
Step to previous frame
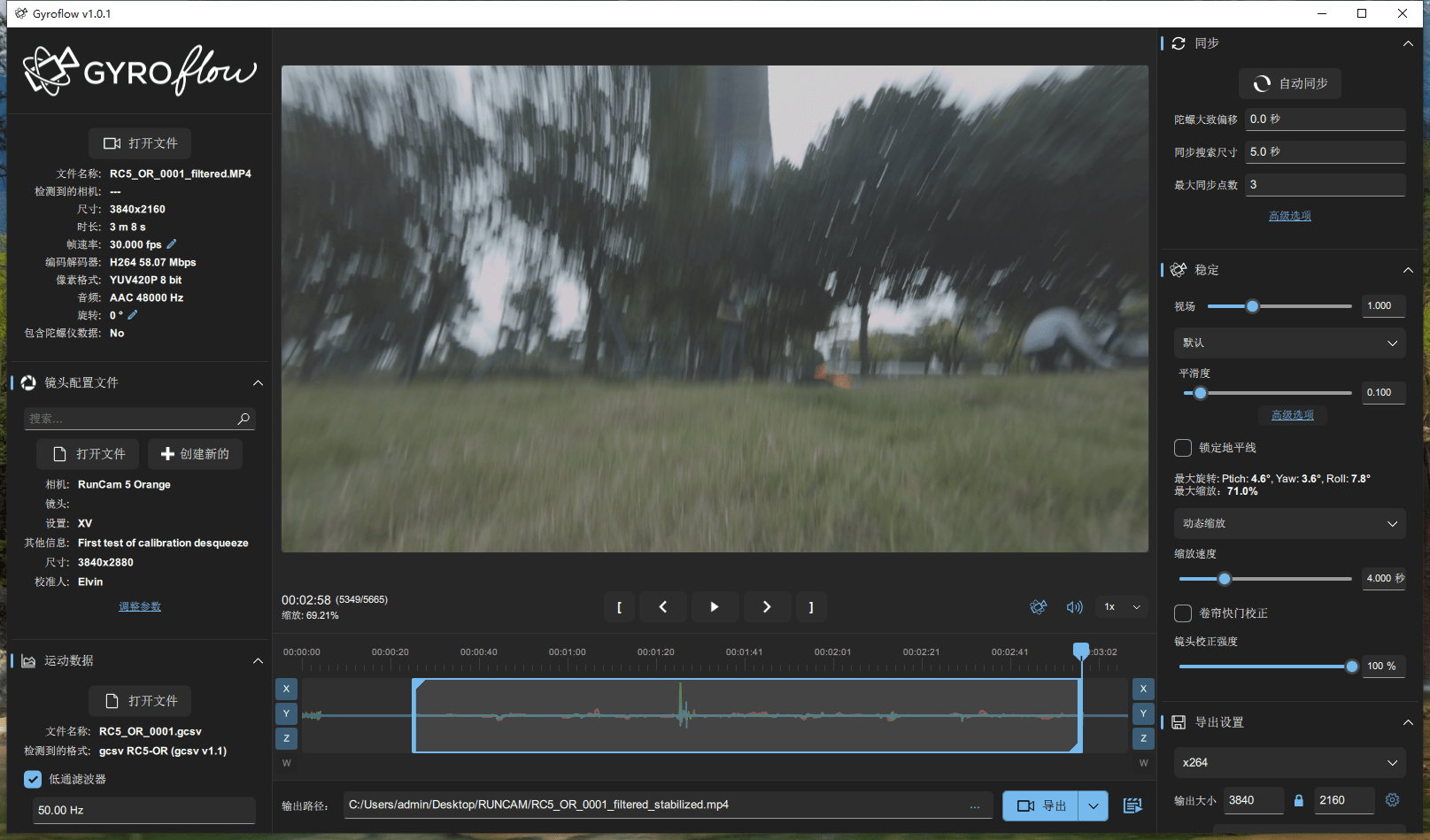(x=663, y=607)
